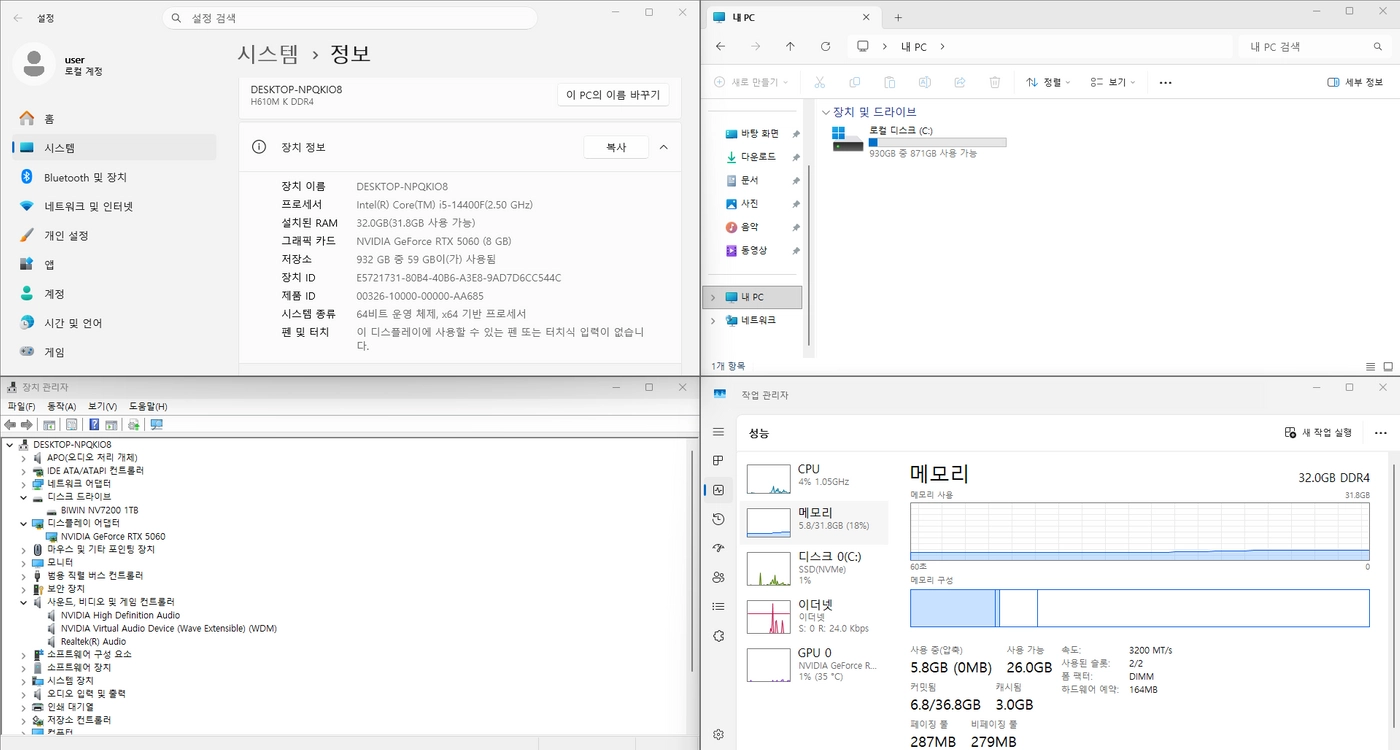Collapse the 장치 및 드라이브 group in Explorer
The image size is (1400, 750).
coord(825,112)
